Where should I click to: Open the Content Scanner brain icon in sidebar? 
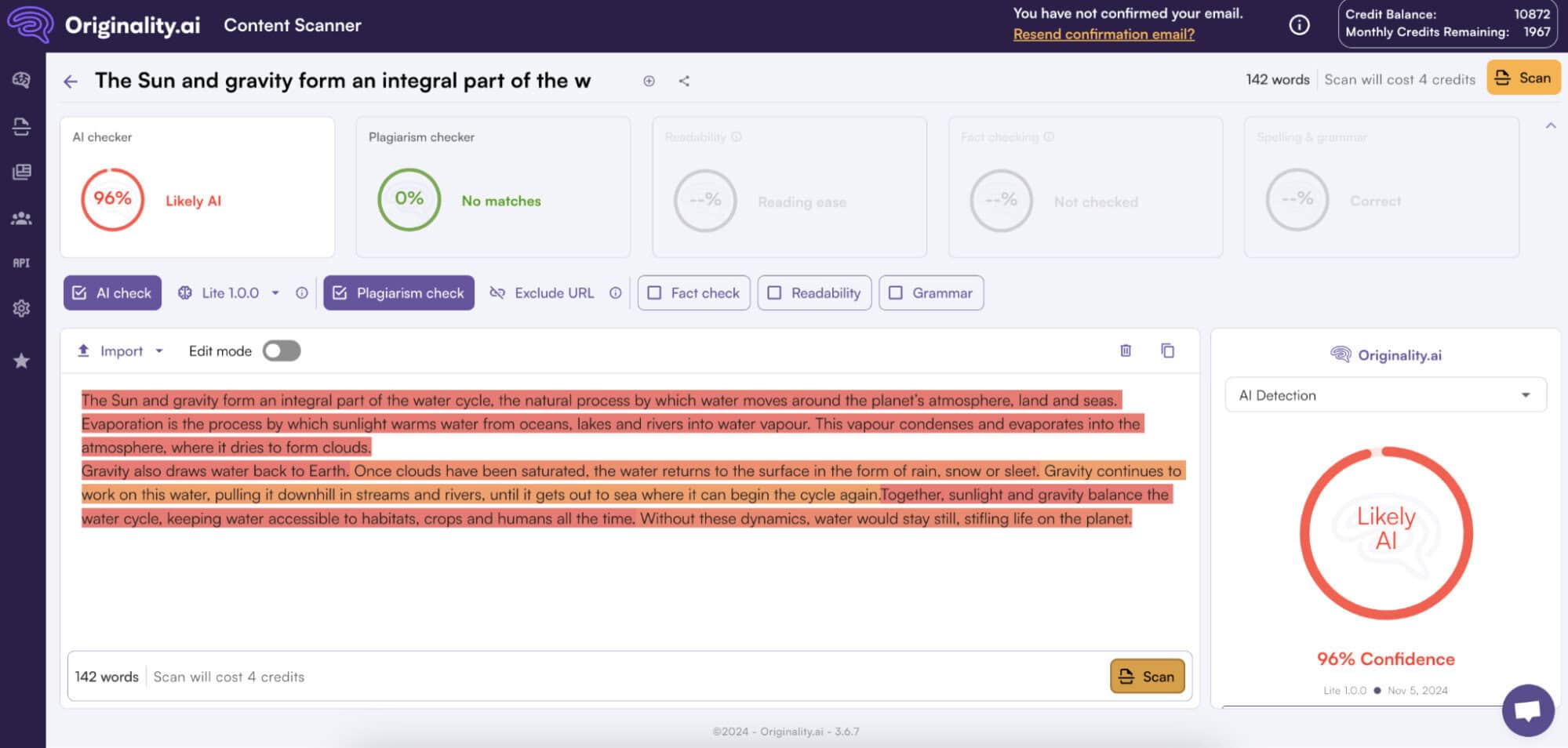[x=22, y=80]
